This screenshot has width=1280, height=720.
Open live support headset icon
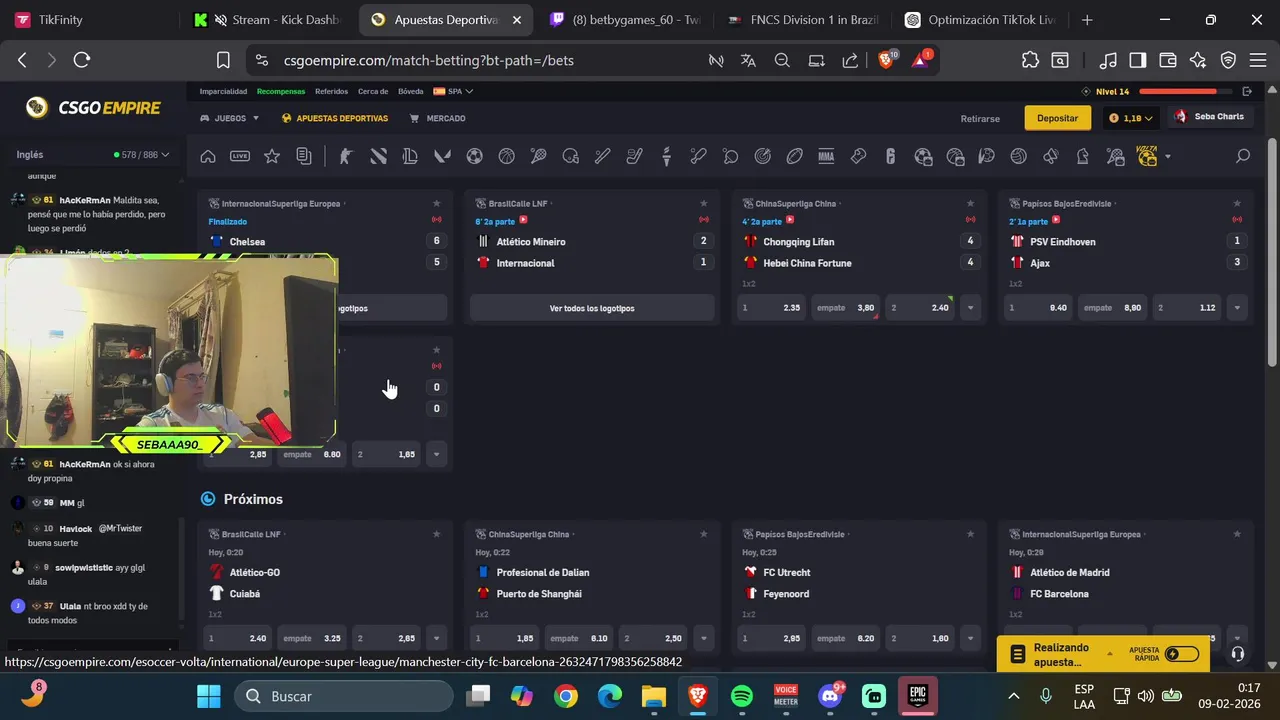pyautogui.click(x=1238, y=654)
